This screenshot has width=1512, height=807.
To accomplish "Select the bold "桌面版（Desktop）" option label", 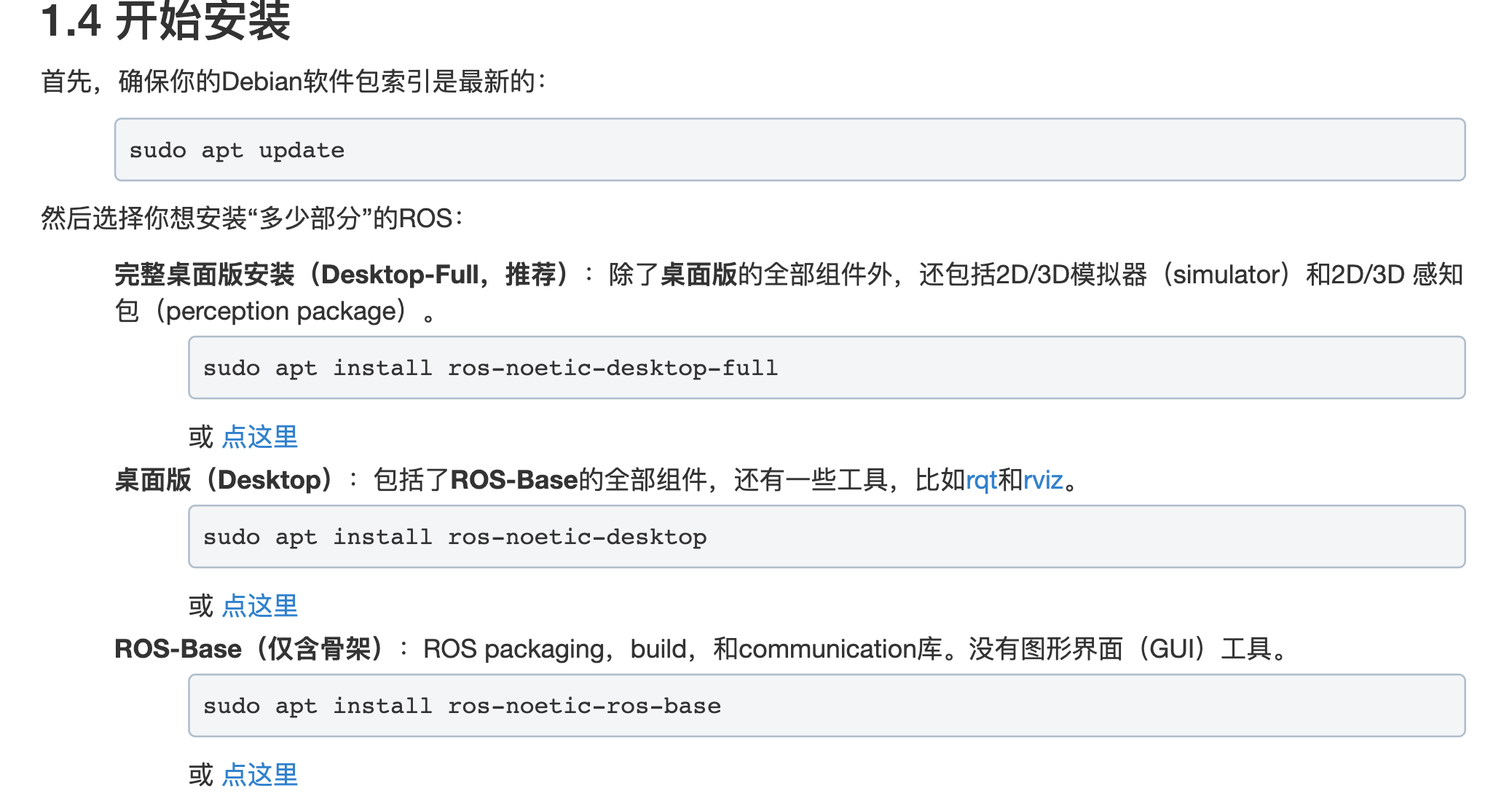I will (x=224, y=481).
